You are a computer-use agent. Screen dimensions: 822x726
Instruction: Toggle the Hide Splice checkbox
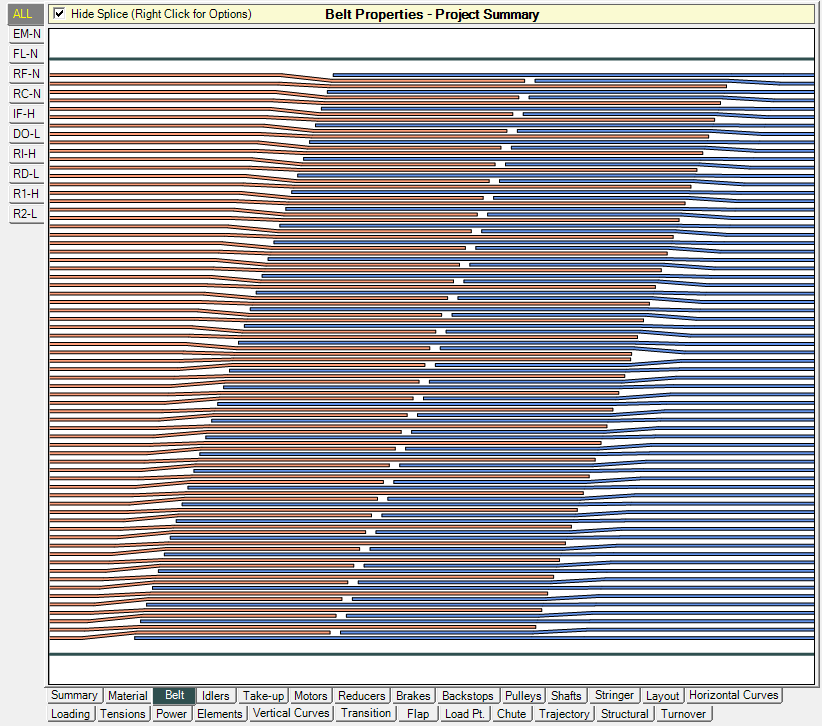point(60,14)
